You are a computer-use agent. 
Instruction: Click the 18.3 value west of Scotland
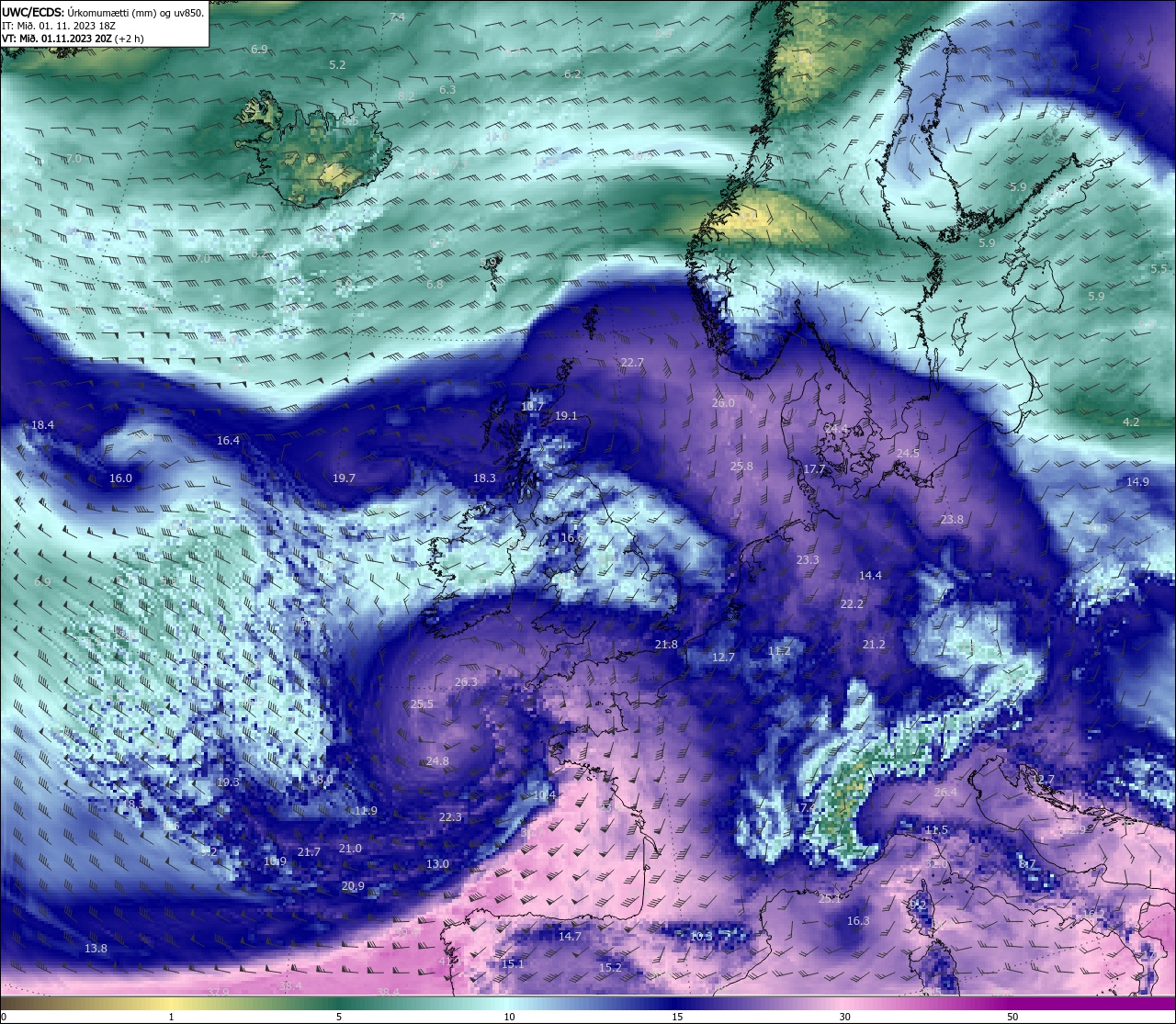click(x=484, y=478)
